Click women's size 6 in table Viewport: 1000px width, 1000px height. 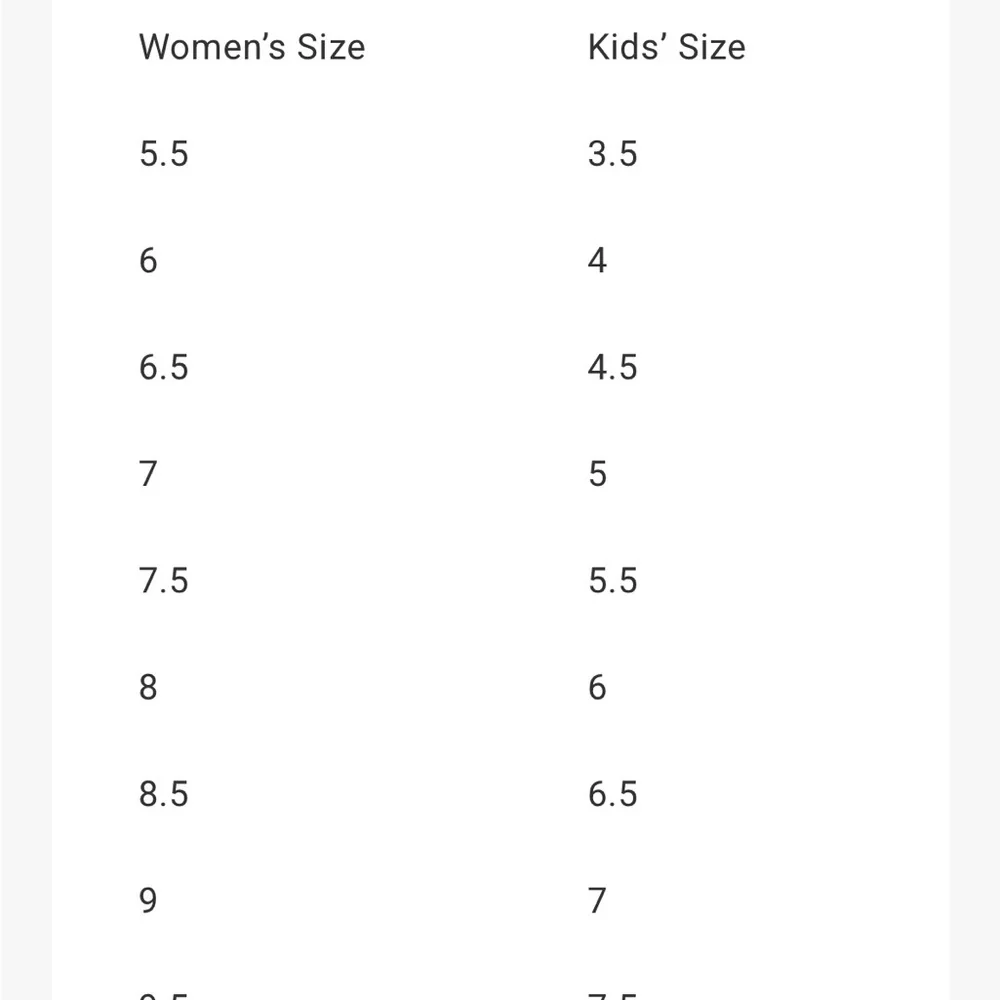point(148,261)
